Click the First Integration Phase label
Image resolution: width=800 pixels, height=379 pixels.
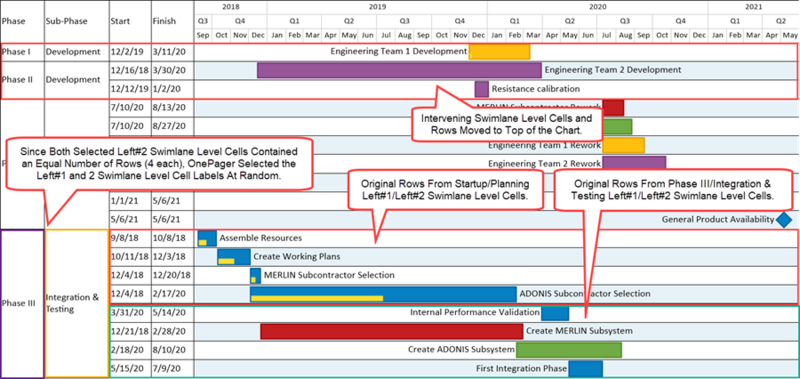tap(521, 368)
